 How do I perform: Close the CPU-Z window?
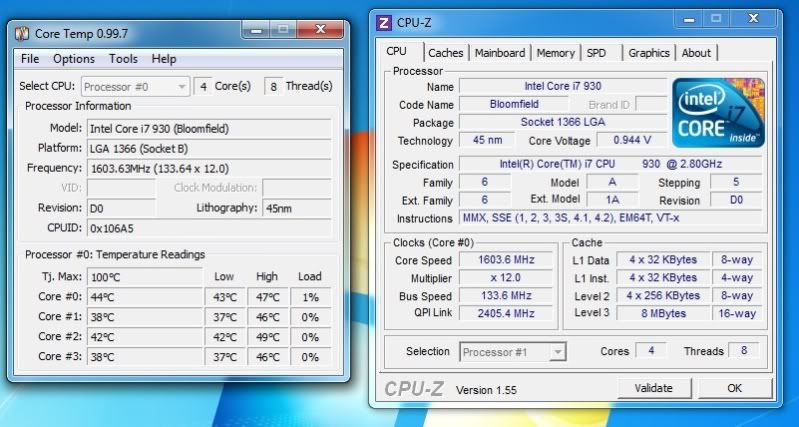tap(753, 19)
